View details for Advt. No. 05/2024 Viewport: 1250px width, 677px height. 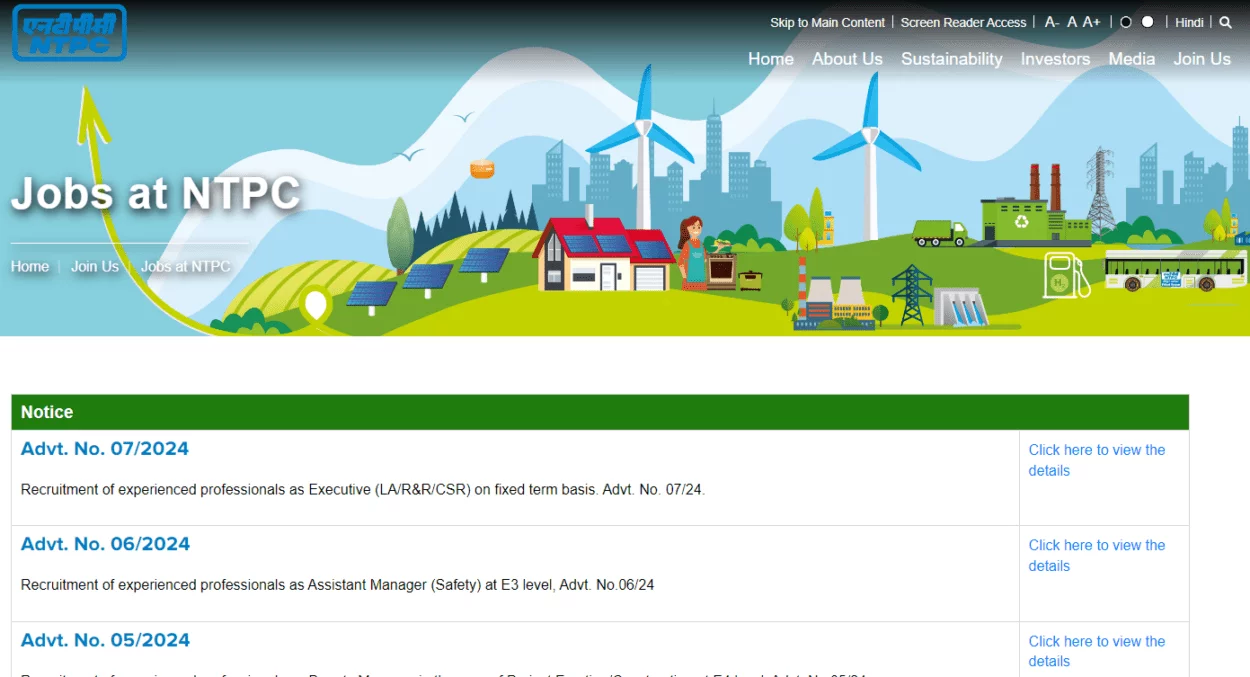[x=1097, y=651]
